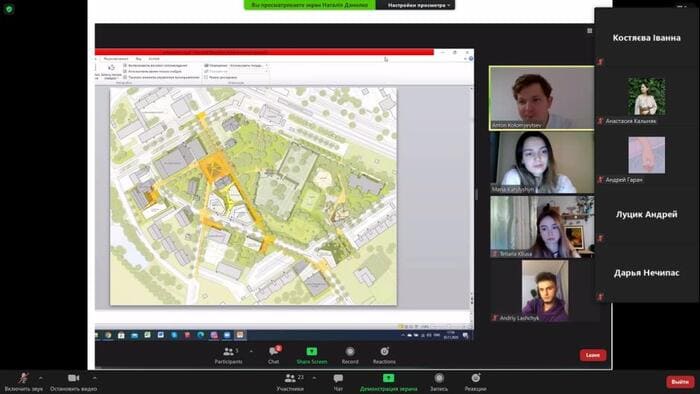Stop camera via Остановить видео icon
This screenshot has height=394, width=700.
tap(73, 378)
